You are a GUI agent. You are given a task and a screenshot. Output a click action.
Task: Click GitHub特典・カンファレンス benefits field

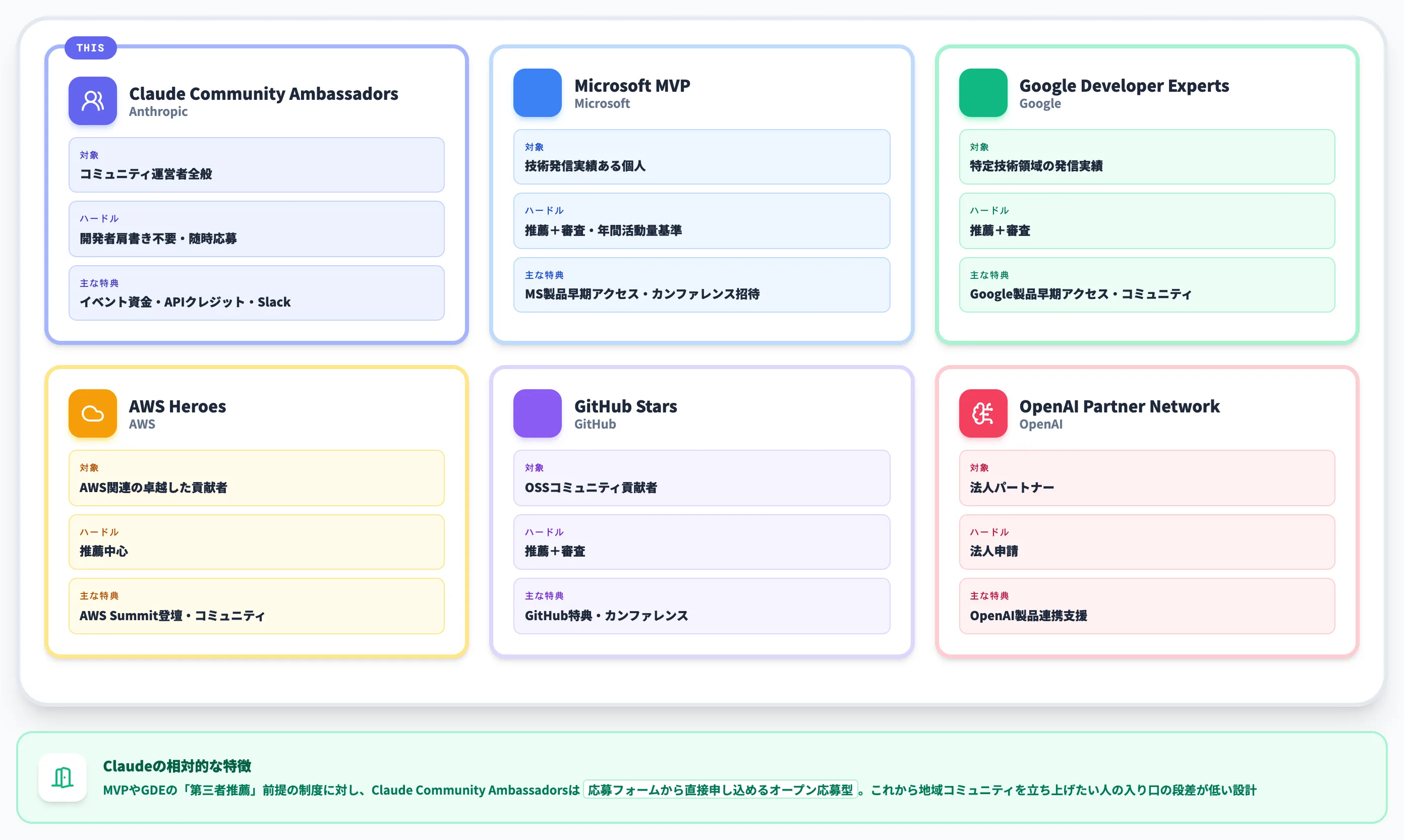coord(701,606)
